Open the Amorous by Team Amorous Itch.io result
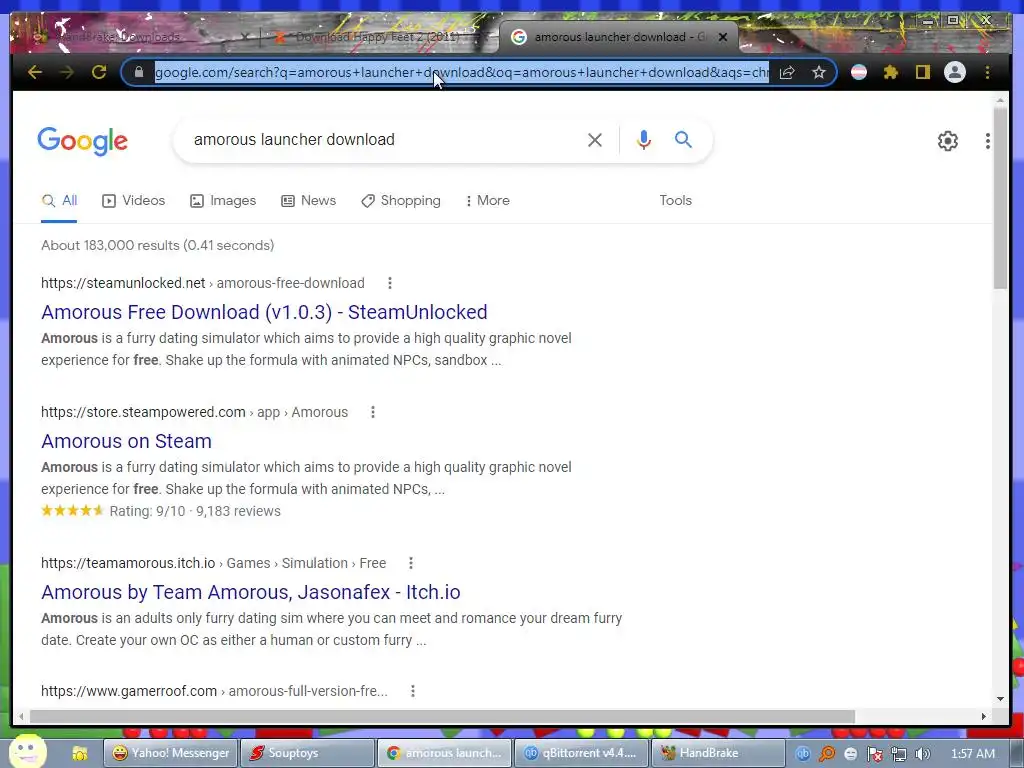 click(x=251, y=592)
